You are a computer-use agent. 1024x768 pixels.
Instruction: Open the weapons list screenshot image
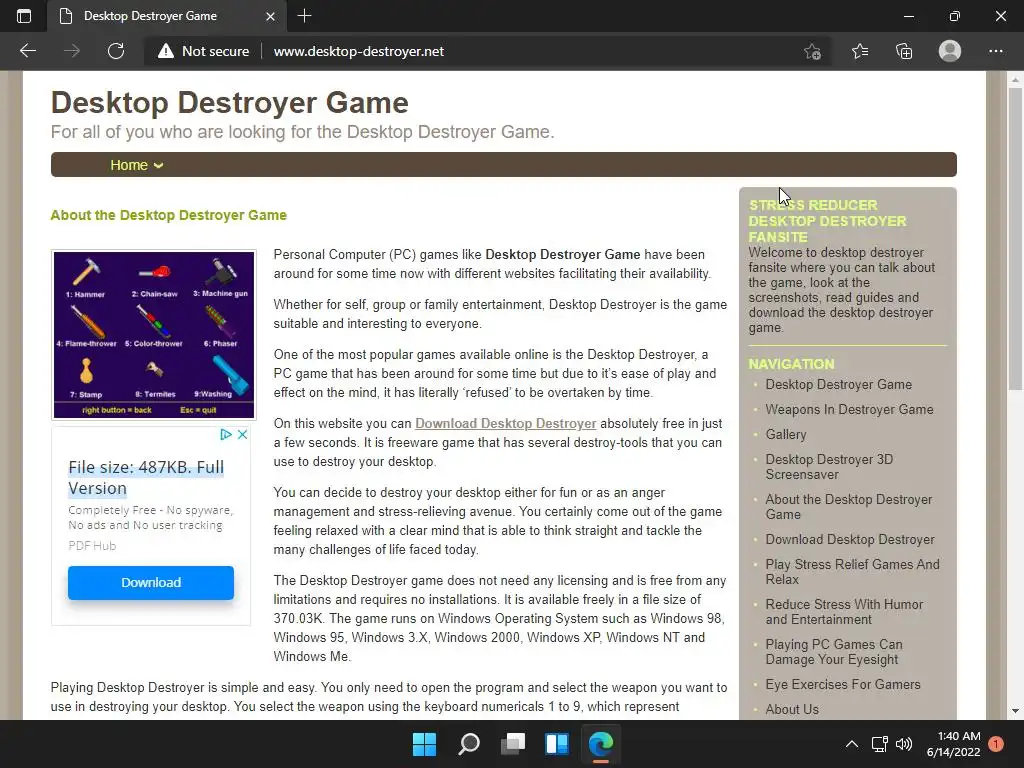point(153,334)
